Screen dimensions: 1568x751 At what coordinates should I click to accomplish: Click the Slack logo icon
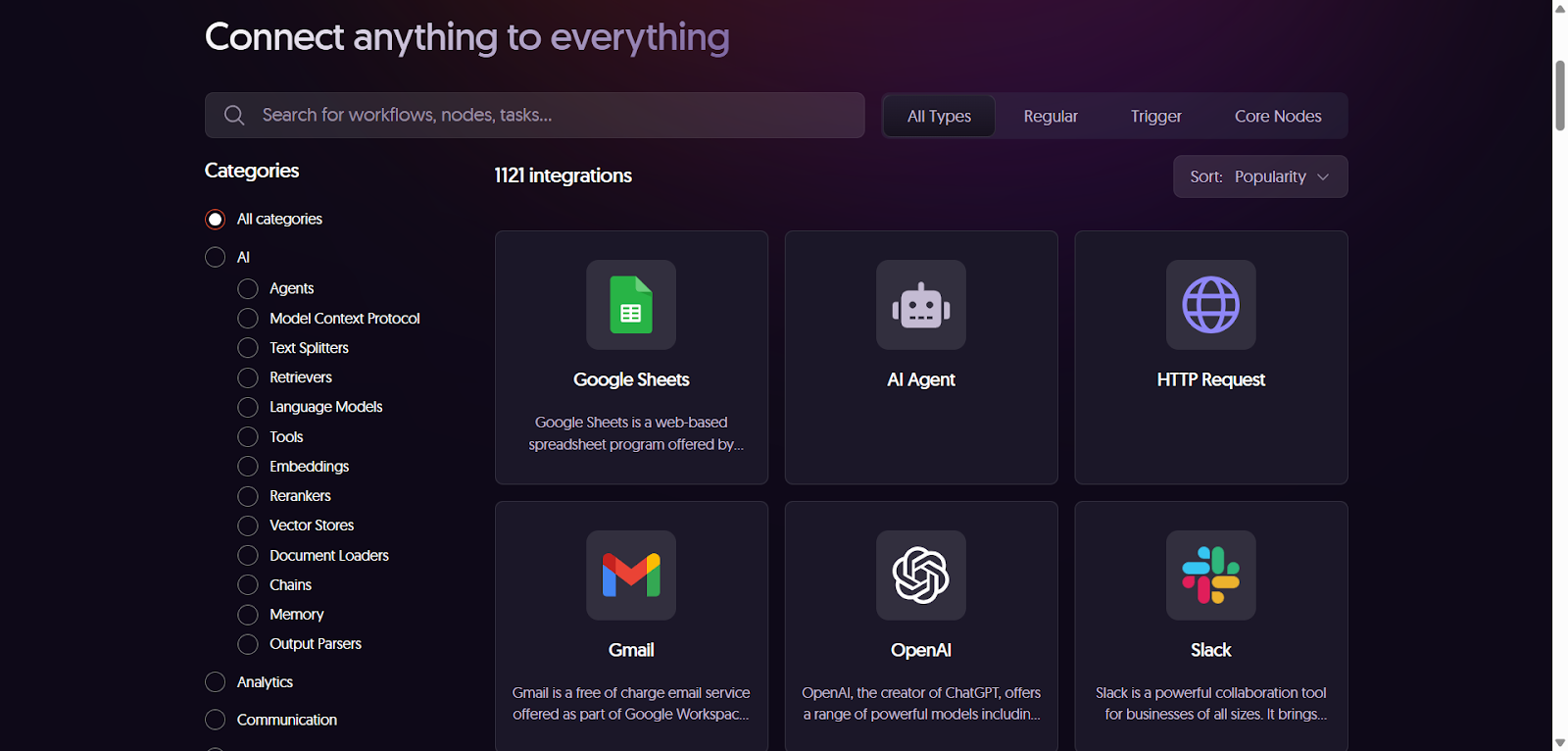1211,576
